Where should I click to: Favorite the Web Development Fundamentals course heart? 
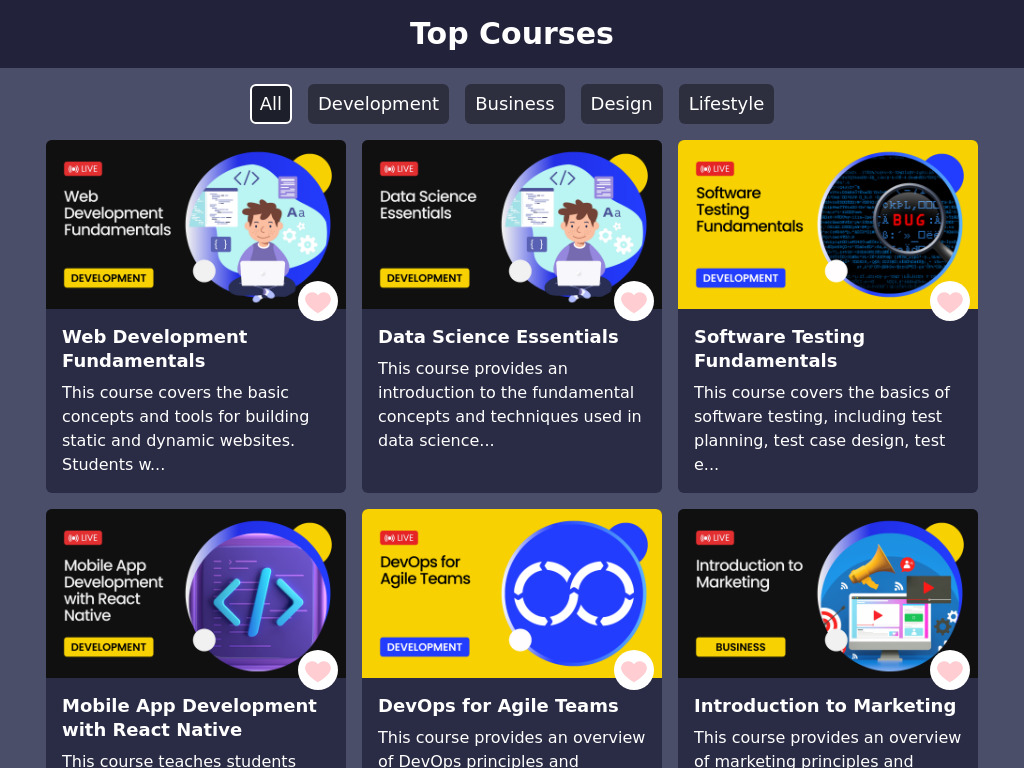[x=318, y=301]
